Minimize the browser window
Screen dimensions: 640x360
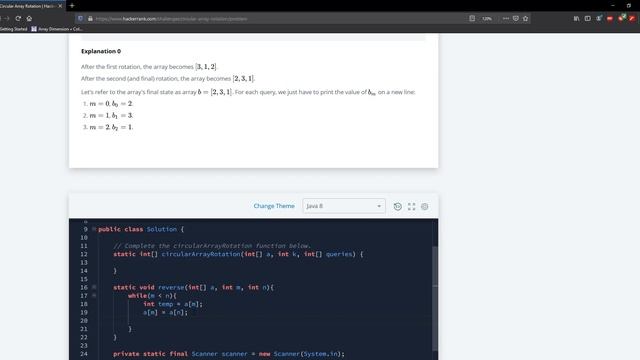613,5
